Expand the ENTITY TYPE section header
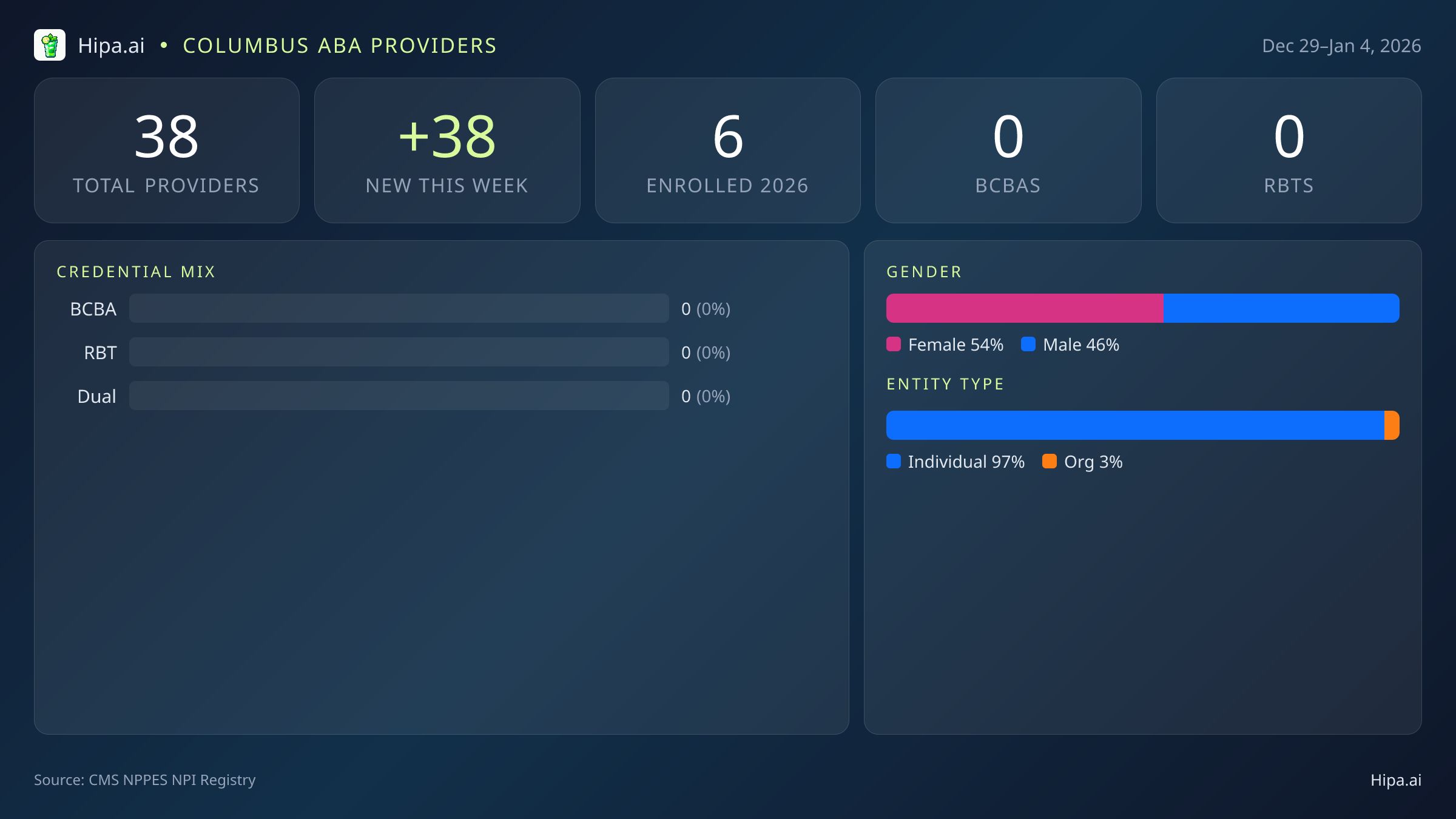 (945, 383)
